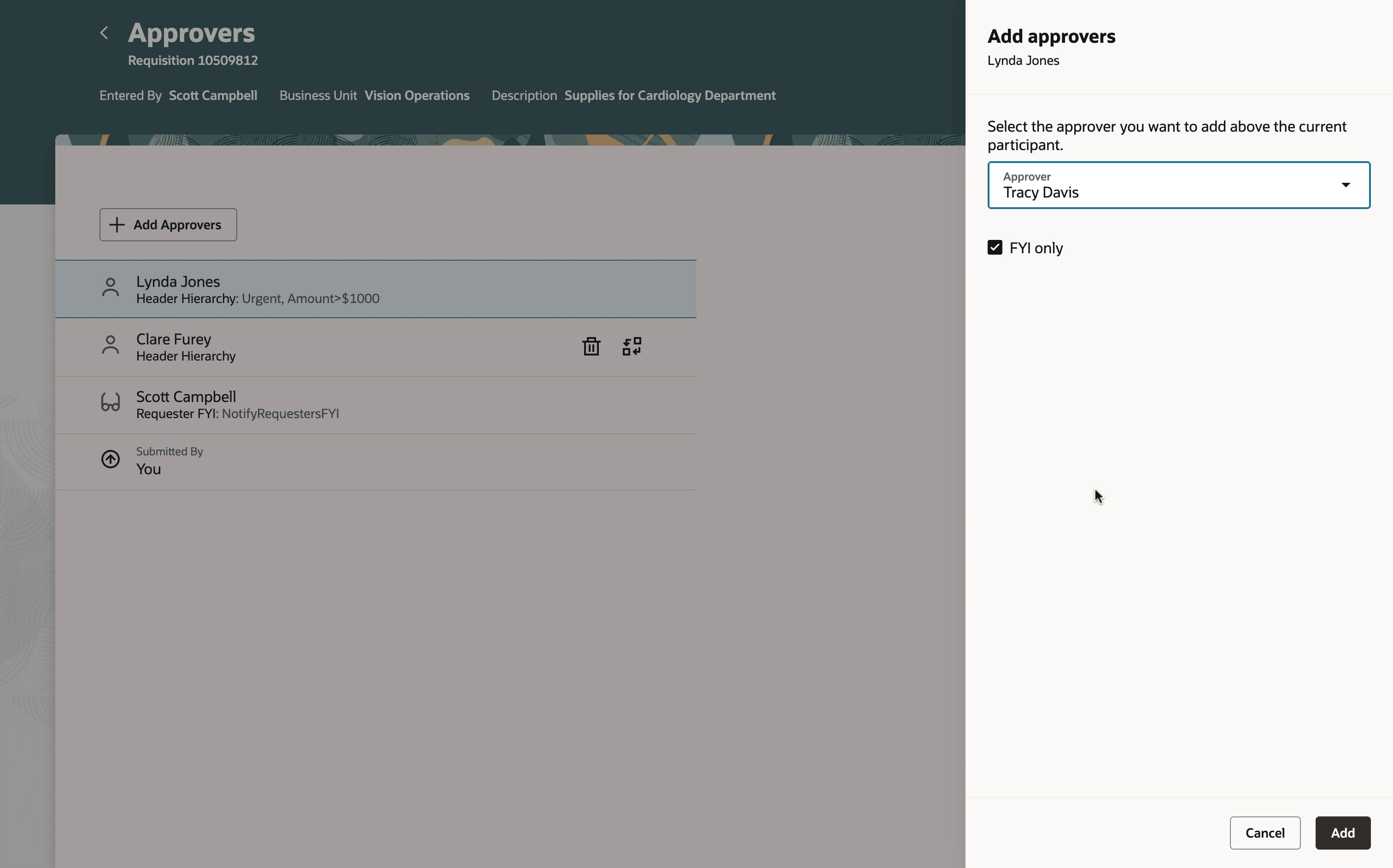Confirm with the Add button

click(1342, 833)
